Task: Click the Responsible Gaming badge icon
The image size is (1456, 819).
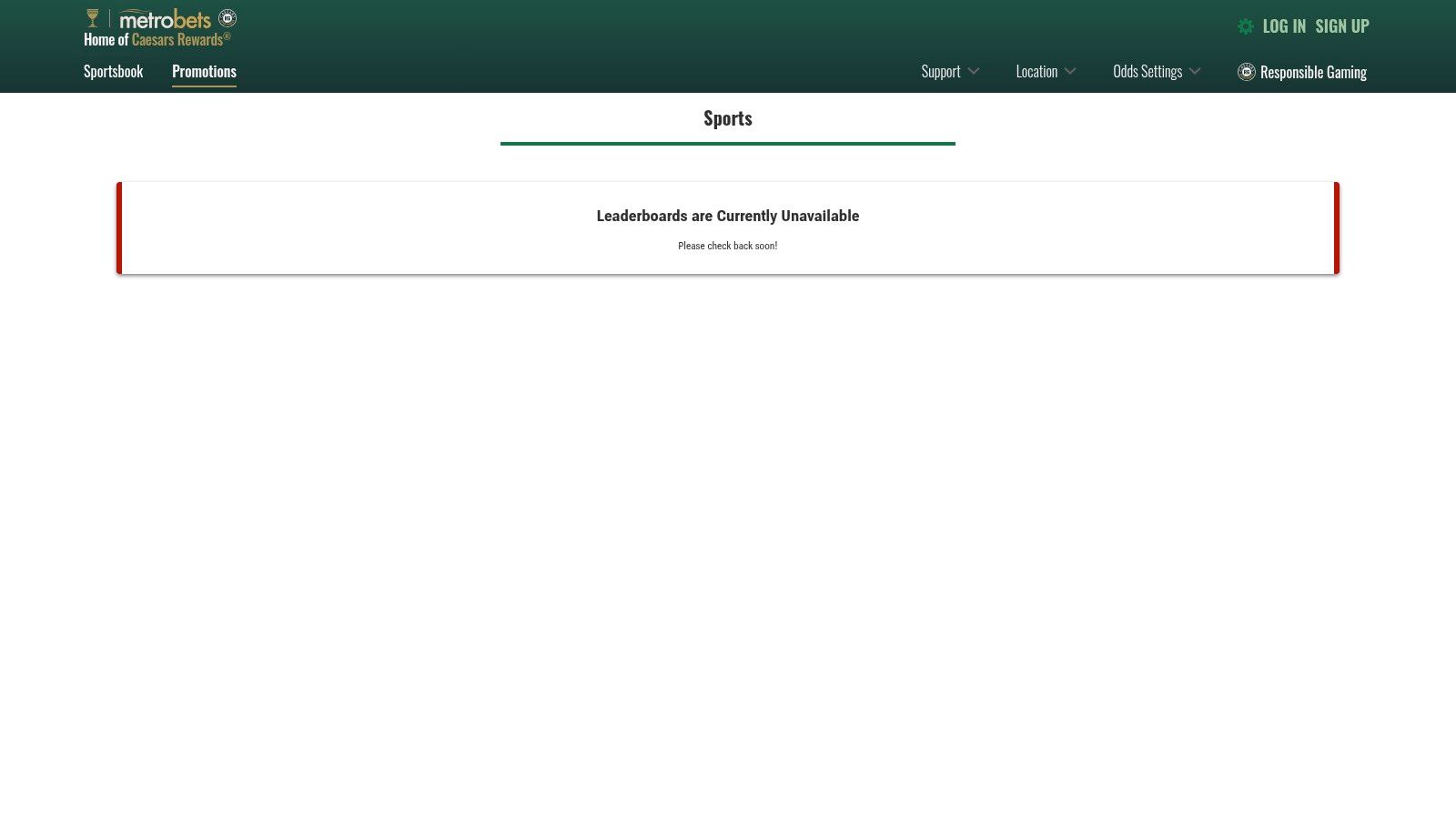Action: point(1246,72)
